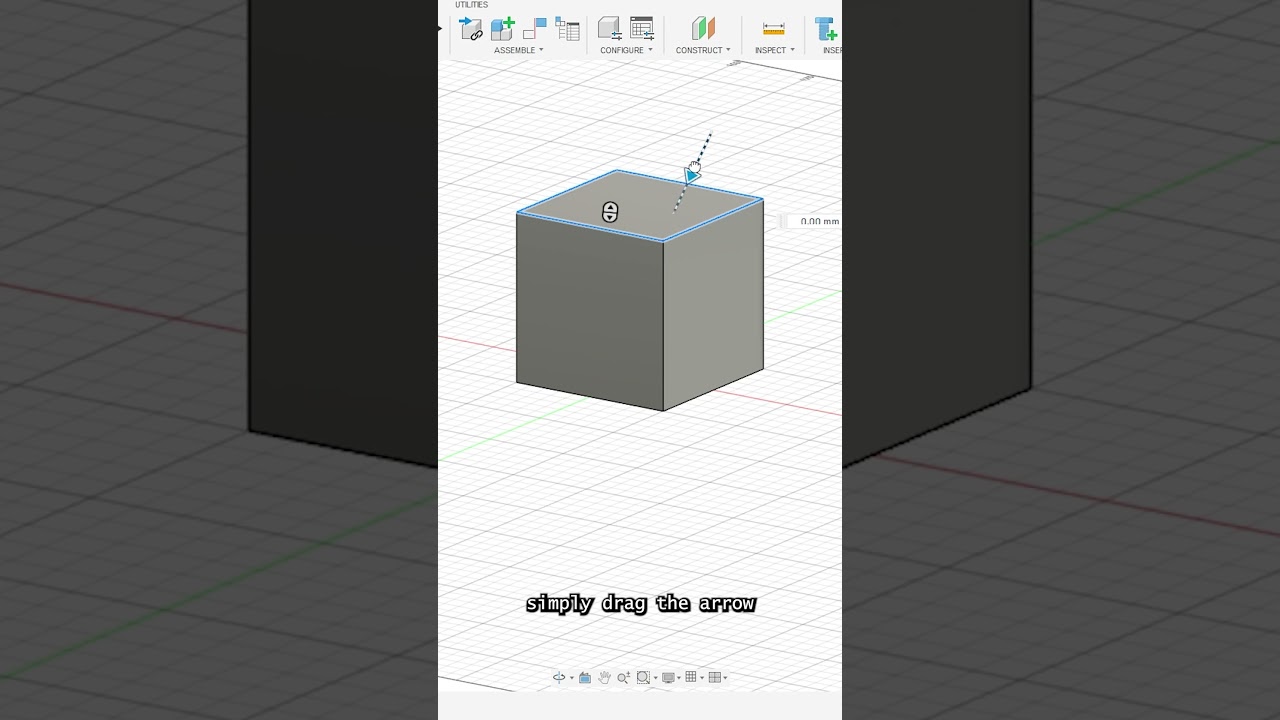Screen dimensions: 1280x720
Task: Click the Viewports layout icon
Action: [x=714, y=677]
